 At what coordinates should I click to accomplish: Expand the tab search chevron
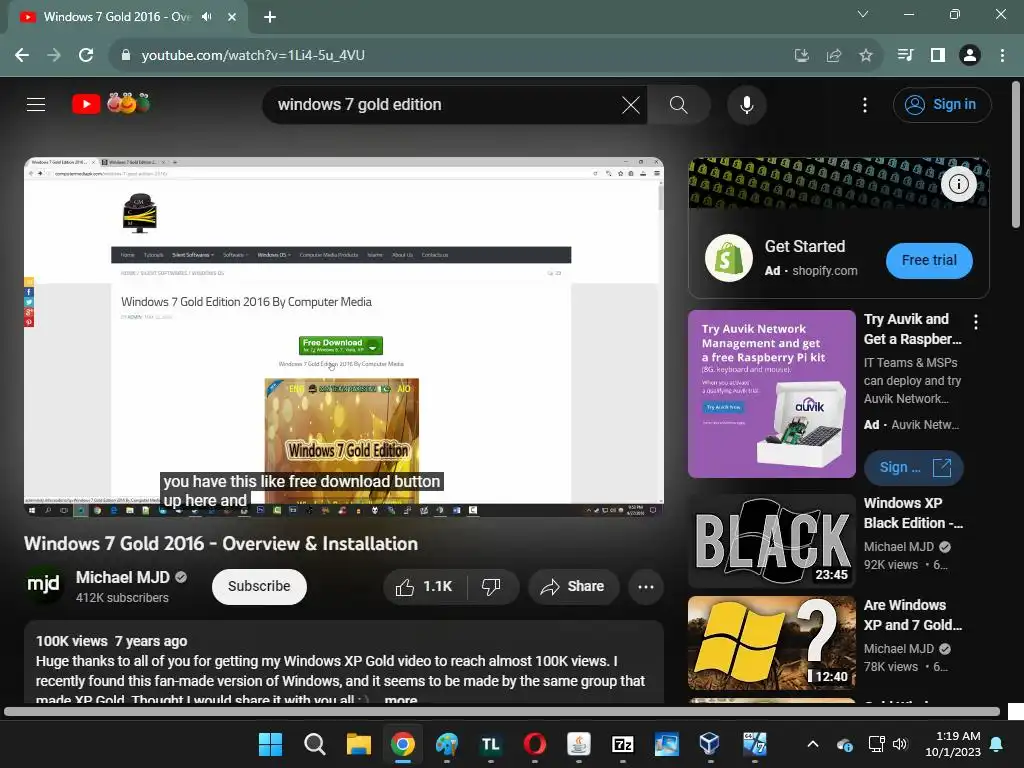point(863,14)
